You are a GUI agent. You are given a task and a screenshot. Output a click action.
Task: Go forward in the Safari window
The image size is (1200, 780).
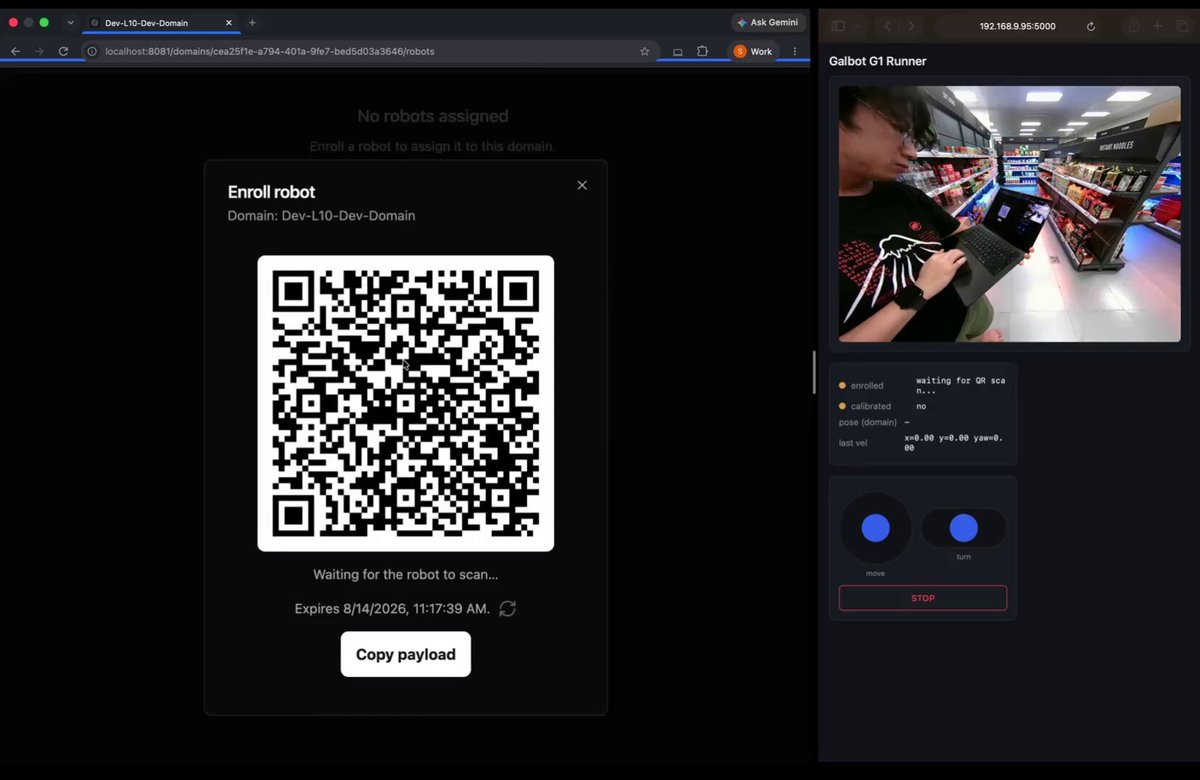tap(910, 26)
